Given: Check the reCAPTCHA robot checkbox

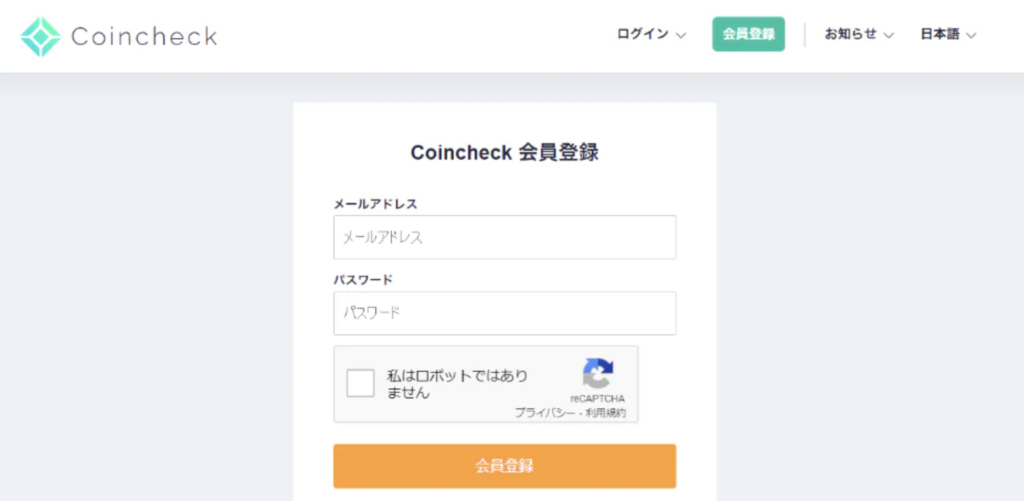Looking at the screenshot, I should (x=360, y=384).
